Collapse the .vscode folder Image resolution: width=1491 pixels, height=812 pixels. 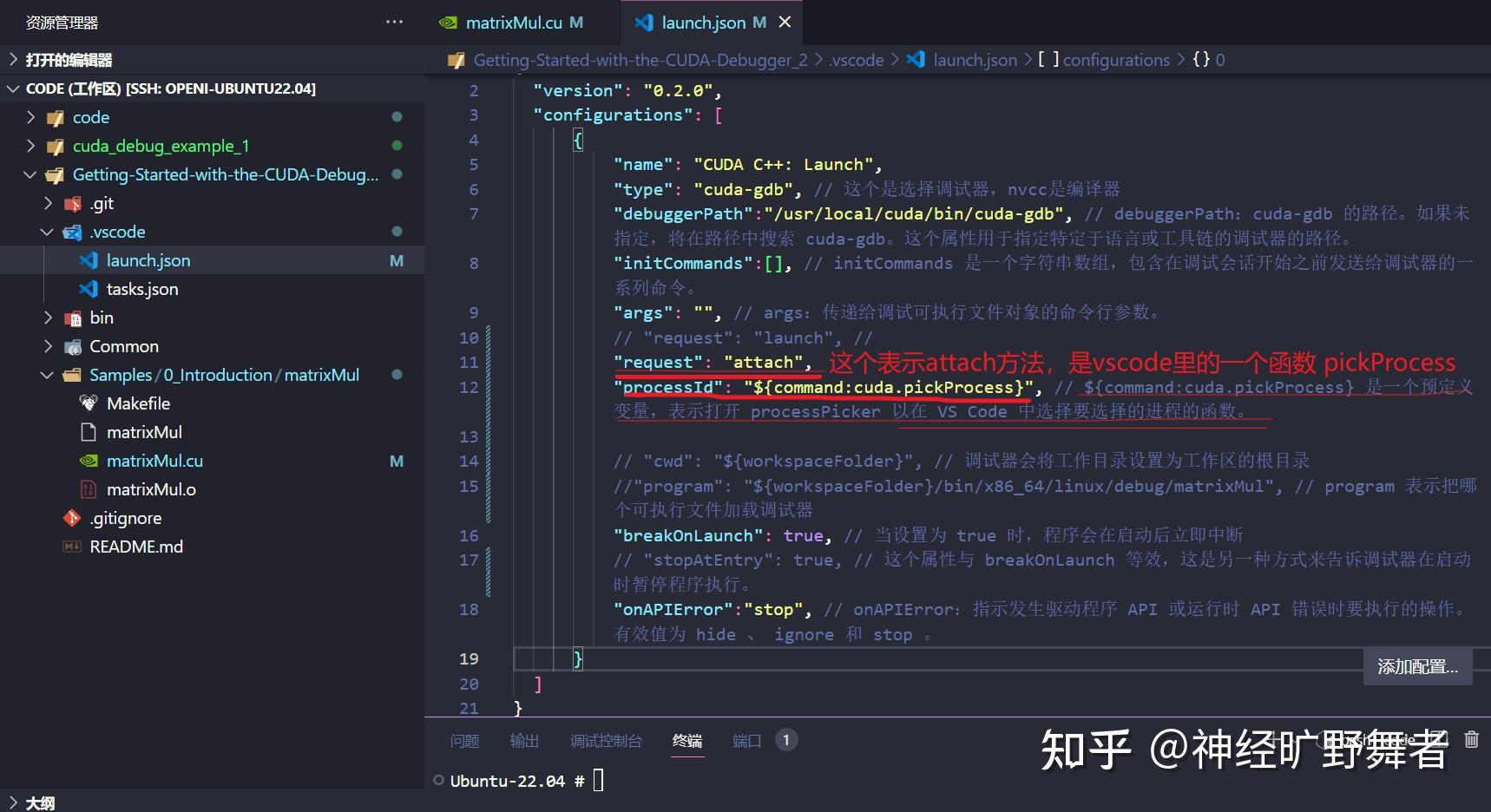pos(48,232)
